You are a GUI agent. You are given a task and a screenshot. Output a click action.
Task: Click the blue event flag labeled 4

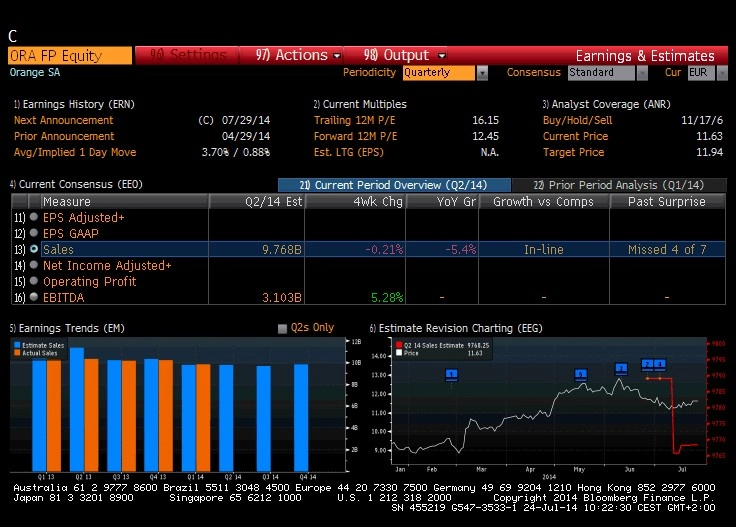point(660,365)
